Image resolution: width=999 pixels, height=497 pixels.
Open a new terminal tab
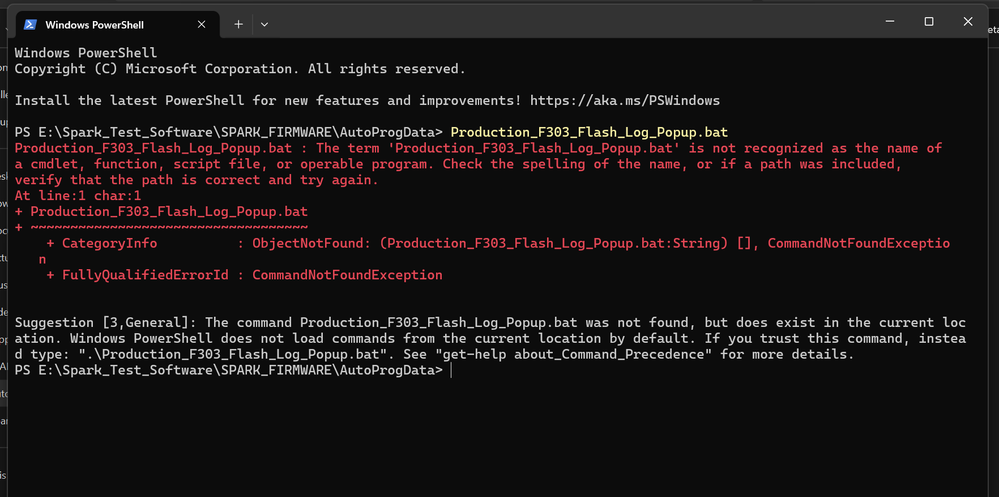point(239,23)
